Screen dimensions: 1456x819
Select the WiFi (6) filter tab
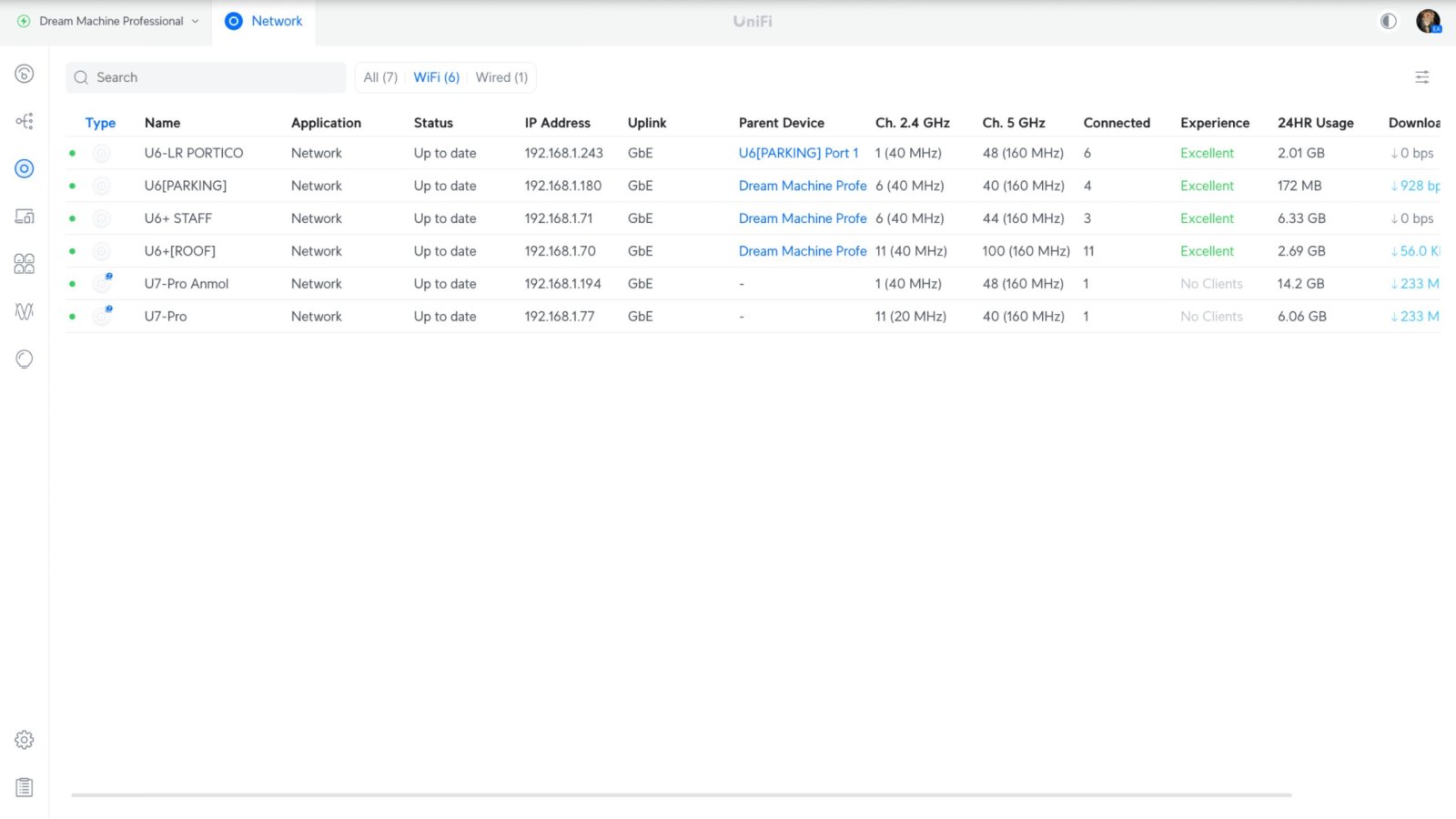tap(437, 77)
